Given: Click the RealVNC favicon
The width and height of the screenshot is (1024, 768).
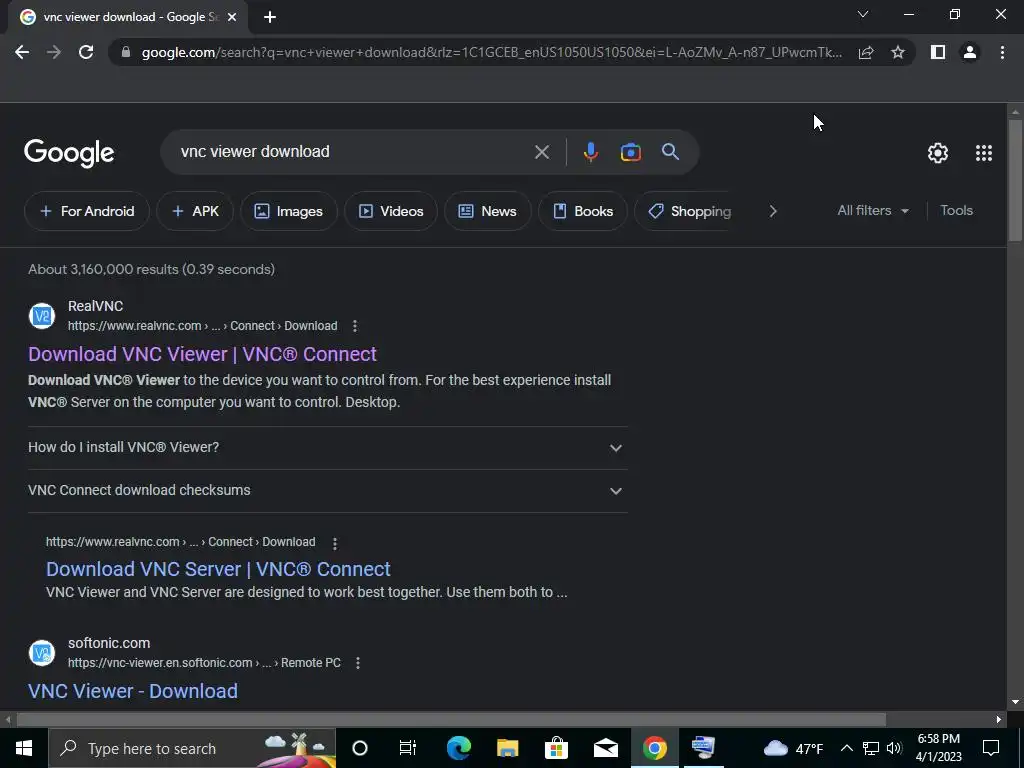Looking at the screenshot, I should 42,316.
